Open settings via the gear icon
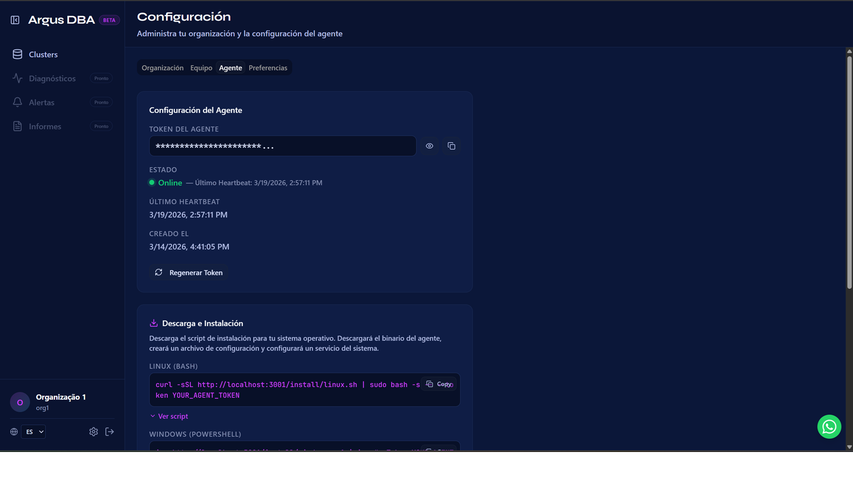The image size is (853, 480). tap(94, 432)
